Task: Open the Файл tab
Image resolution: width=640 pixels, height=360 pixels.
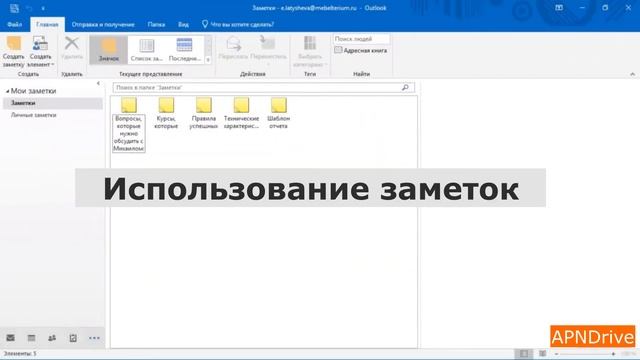Action: [15, 24]
